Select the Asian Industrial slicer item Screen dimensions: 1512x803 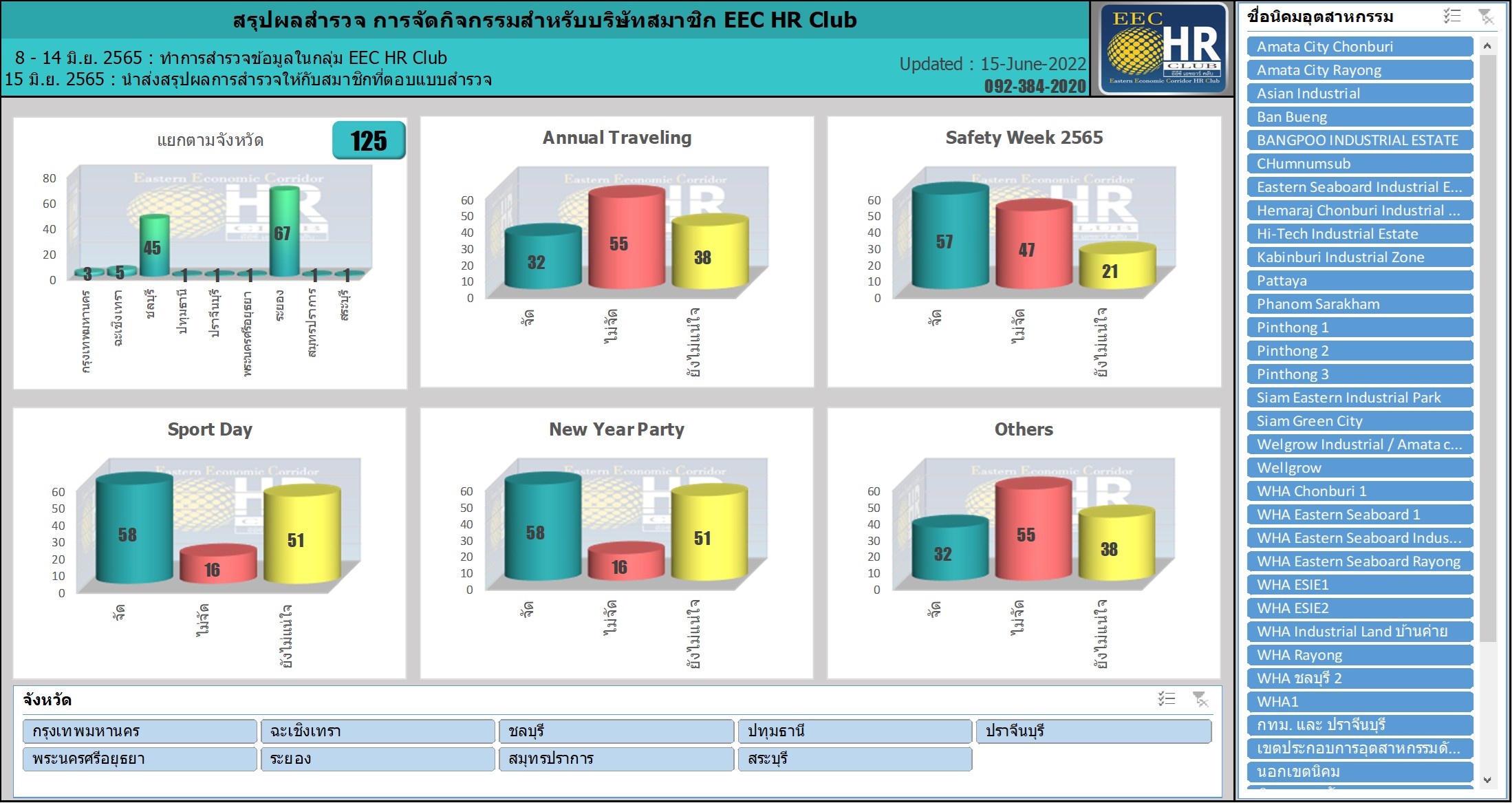coord(1360,94)
